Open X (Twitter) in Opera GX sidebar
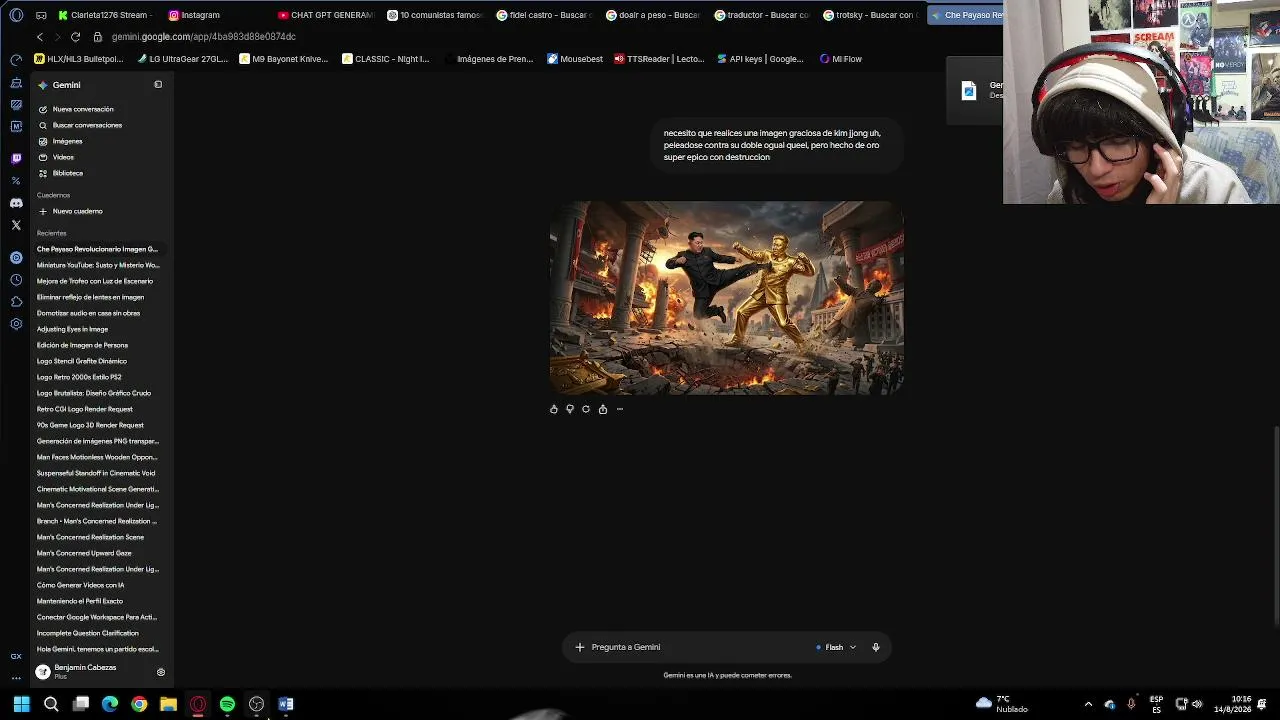This screenshot has width=1280, height=720. [16, 225]
